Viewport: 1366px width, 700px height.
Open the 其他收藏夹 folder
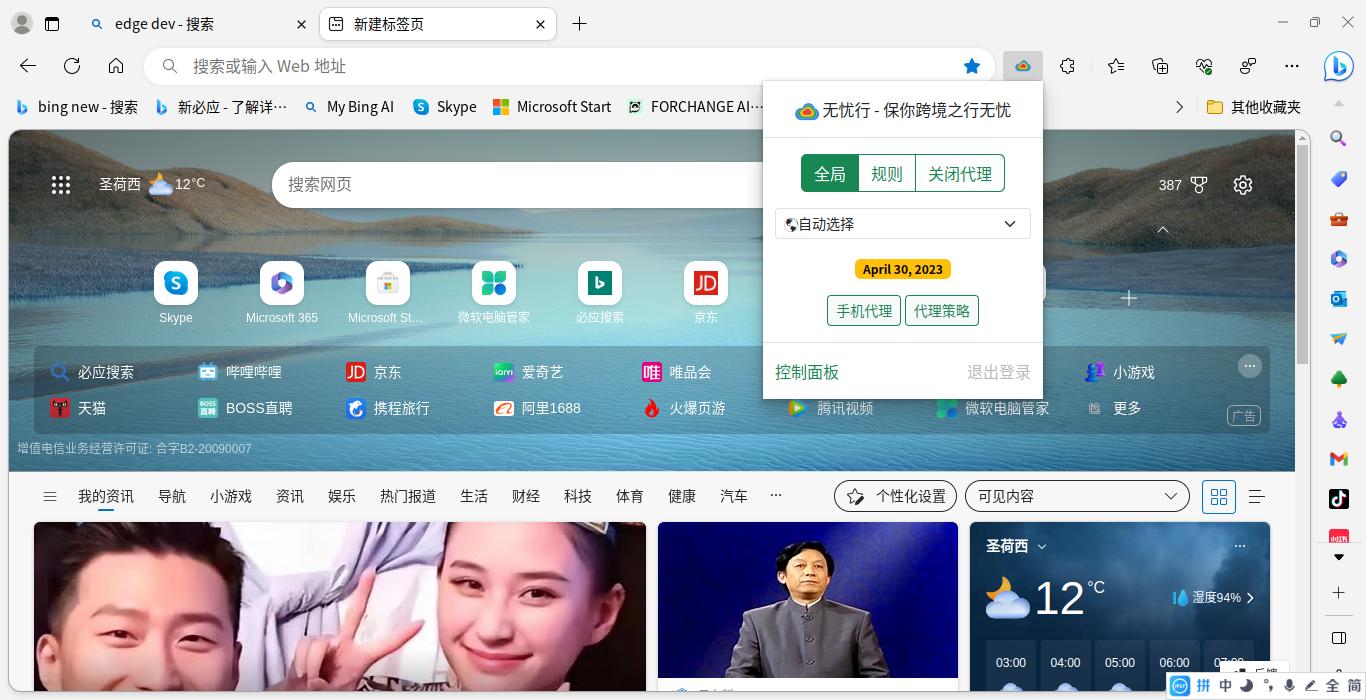click(1254, 107)
